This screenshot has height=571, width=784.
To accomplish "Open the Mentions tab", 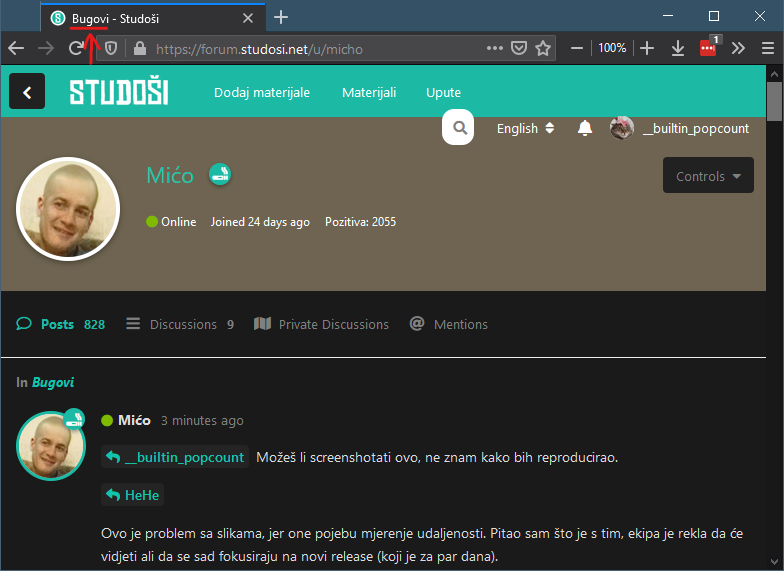I will coord(448,324).
